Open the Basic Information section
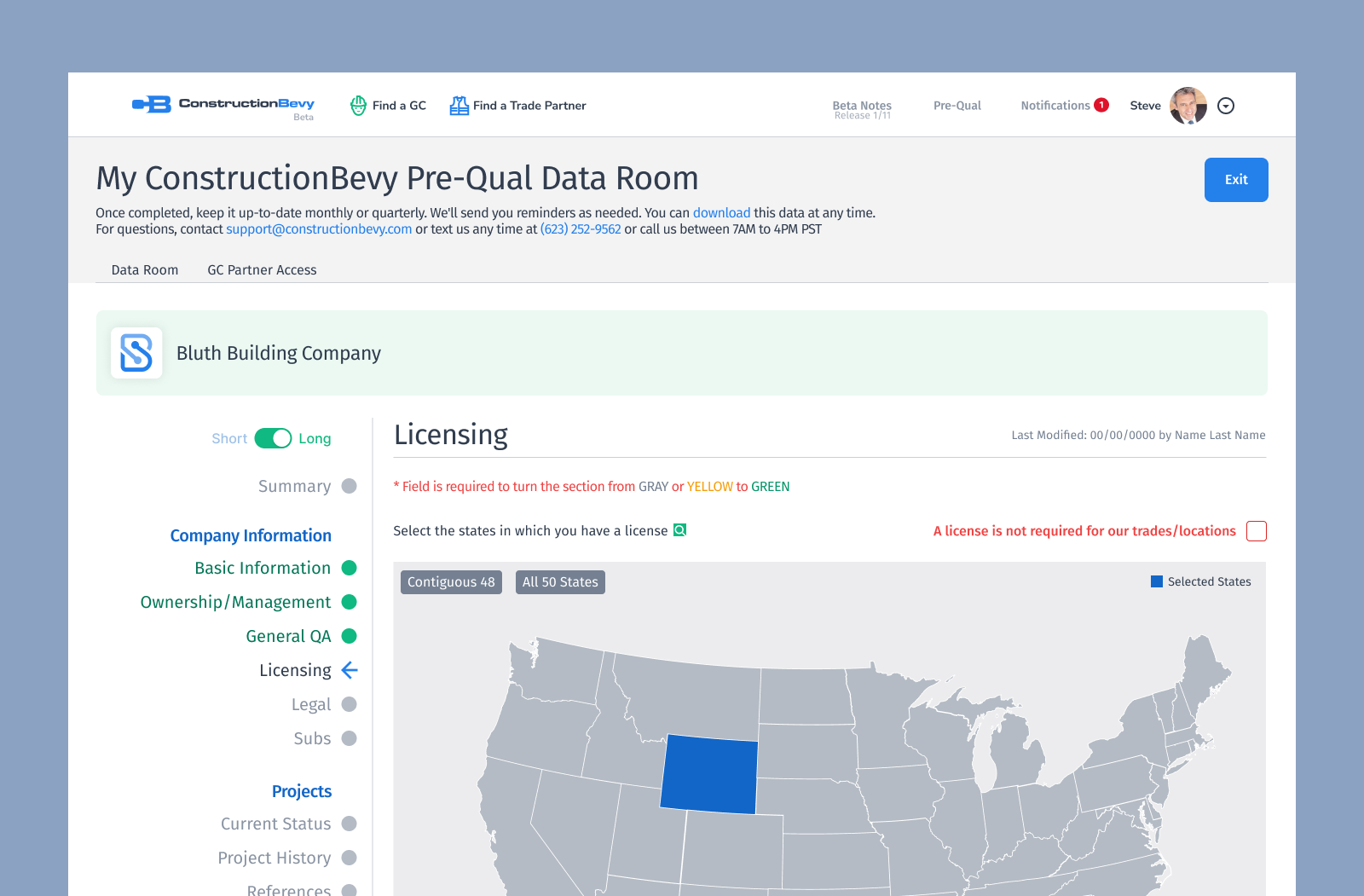The height and width of the screenshot is (896, 1364). [263, 568]
